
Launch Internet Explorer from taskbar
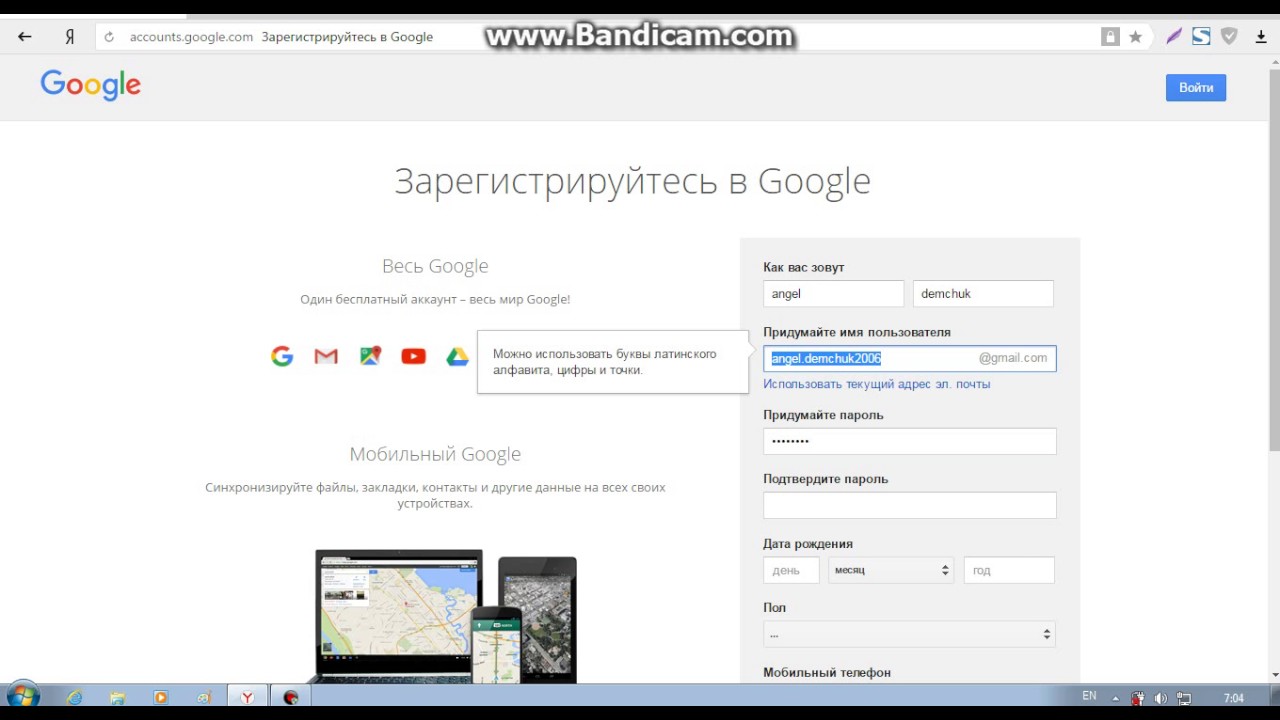(74, 697)
